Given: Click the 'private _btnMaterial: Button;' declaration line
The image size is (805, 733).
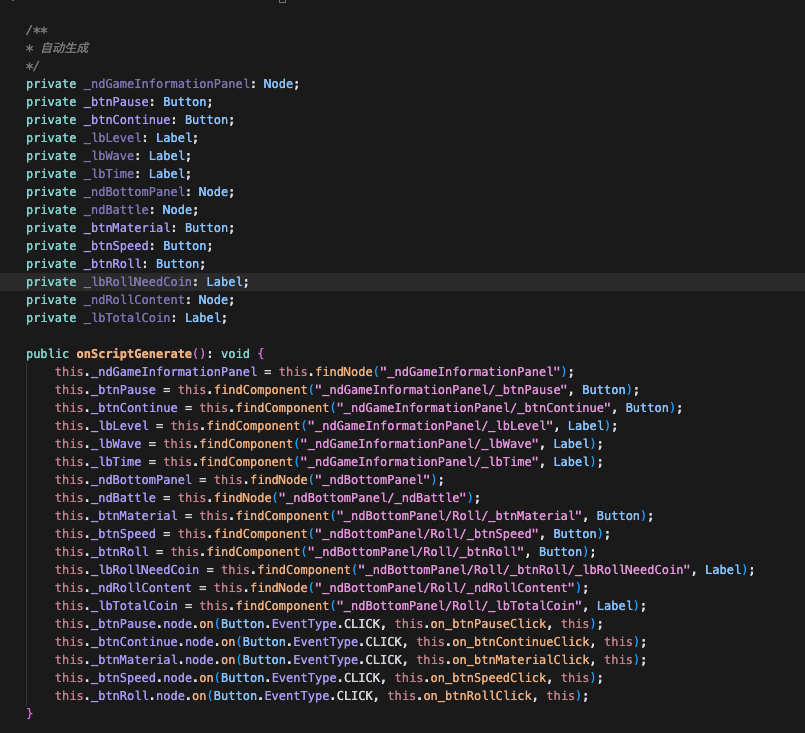Looking at the screenshot, I should point(130,227).
